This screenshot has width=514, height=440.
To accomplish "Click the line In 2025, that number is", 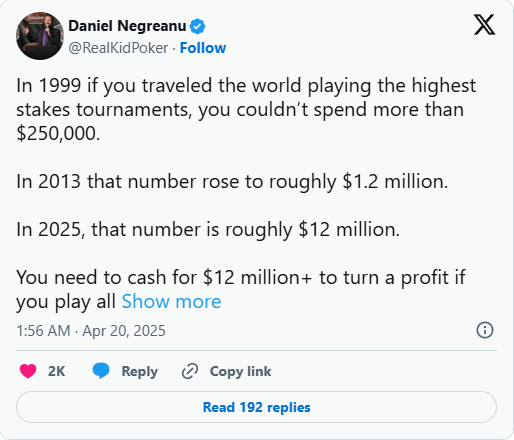I will tap(208, 230).
